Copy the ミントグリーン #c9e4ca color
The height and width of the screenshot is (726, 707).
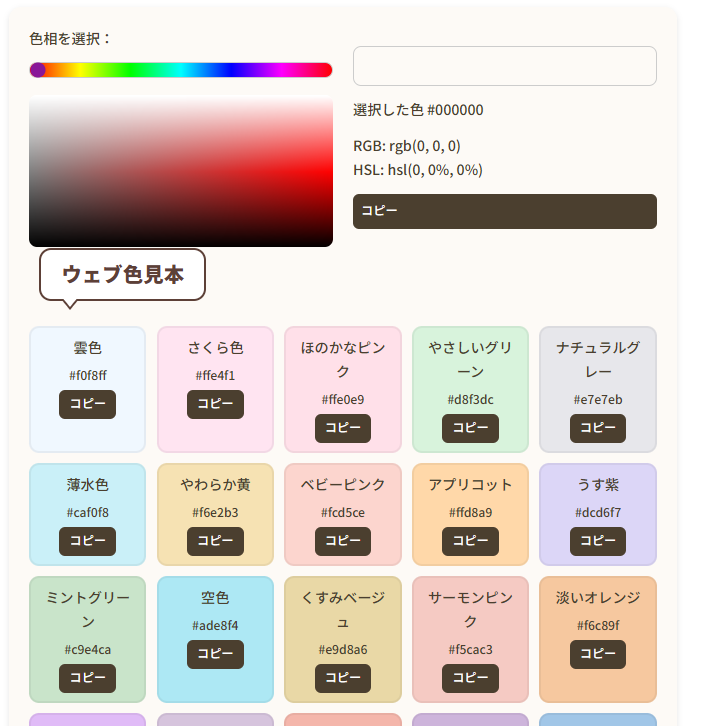[87, 679]
